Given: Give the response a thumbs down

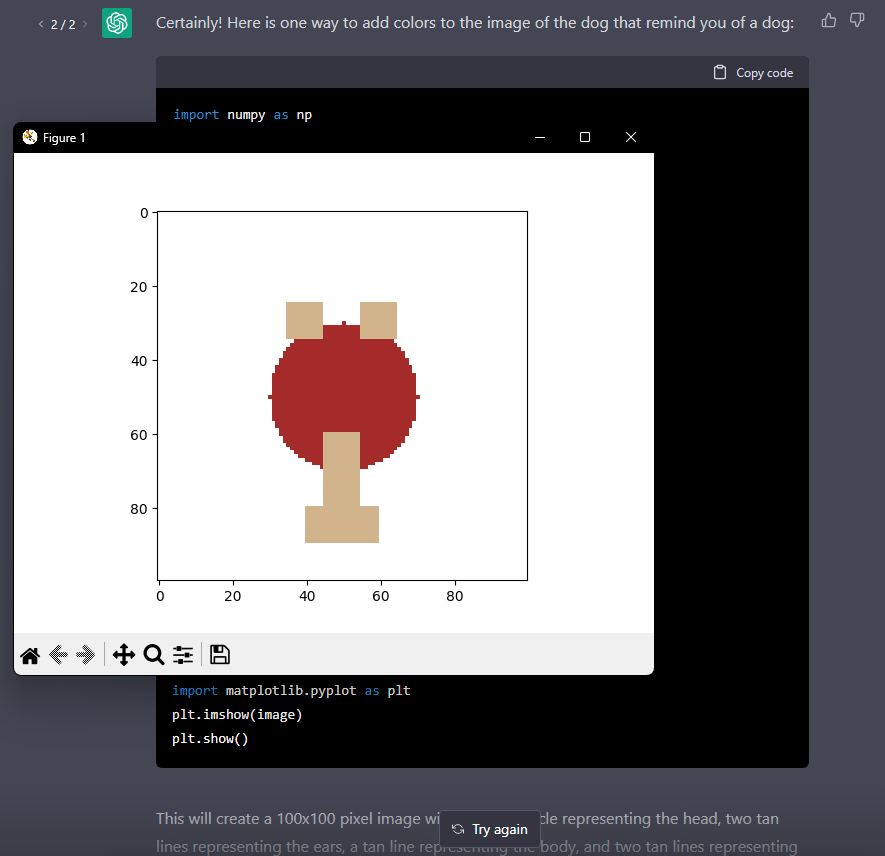Looking at the screenshot, I should coord(857,20).
